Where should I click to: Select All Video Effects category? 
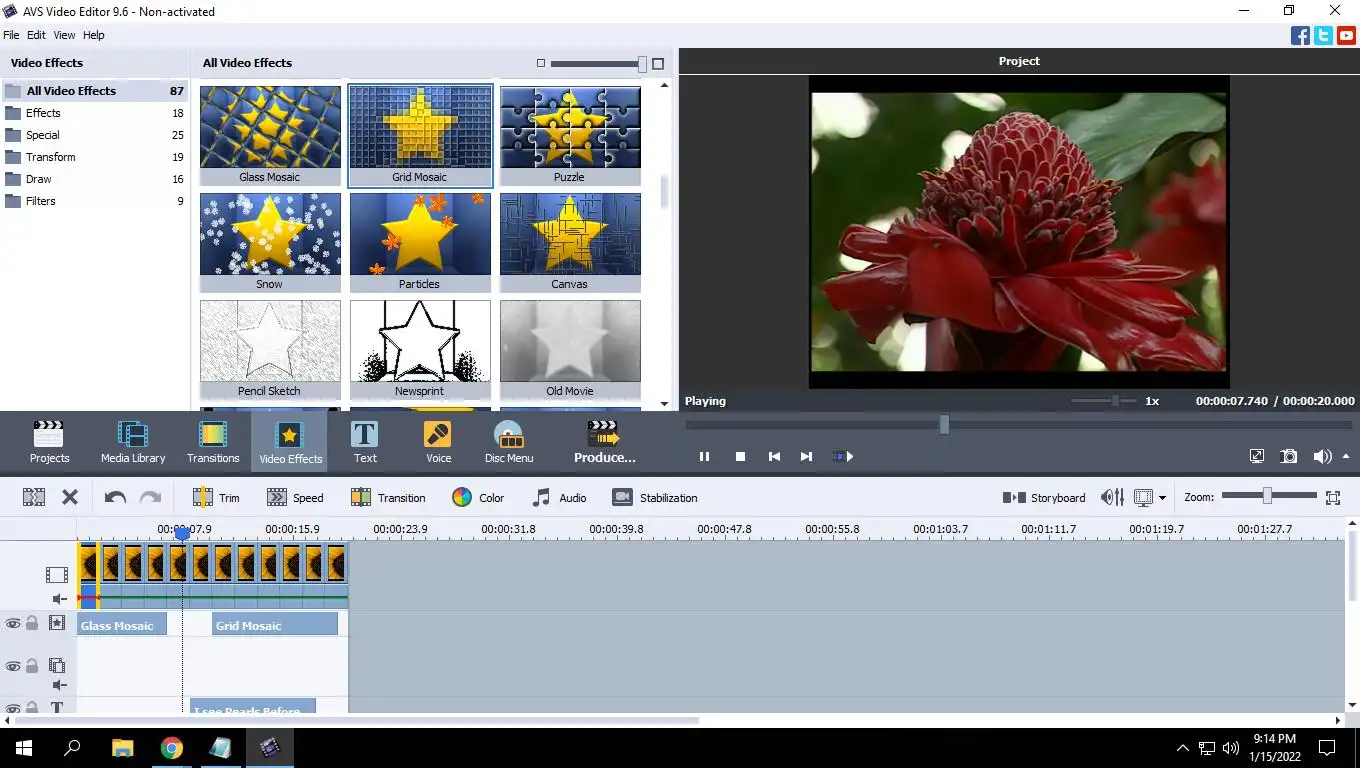95,91
